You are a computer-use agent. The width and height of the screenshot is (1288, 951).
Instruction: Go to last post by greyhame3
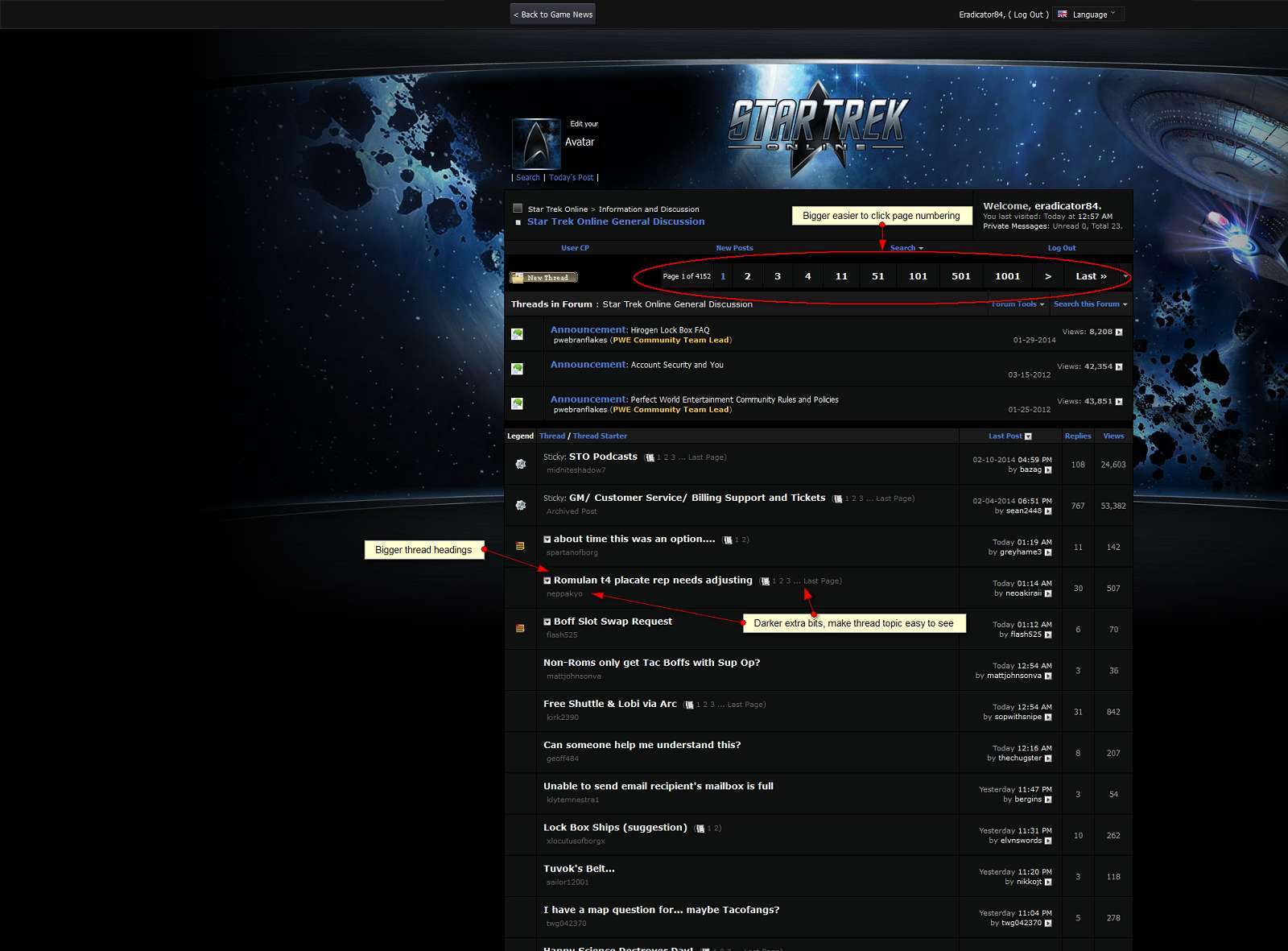tap(1048, 552)
